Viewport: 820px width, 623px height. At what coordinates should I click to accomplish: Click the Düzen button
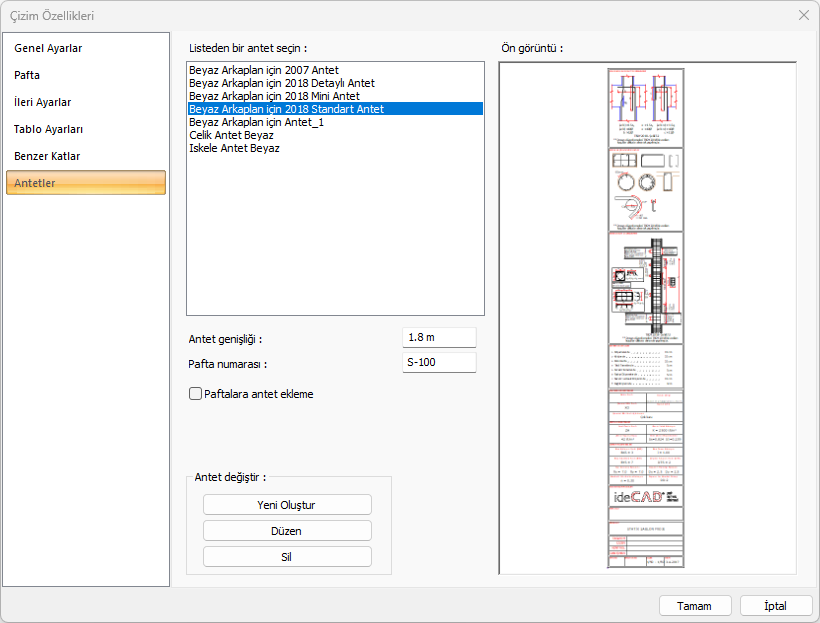(x=287, y=531)
